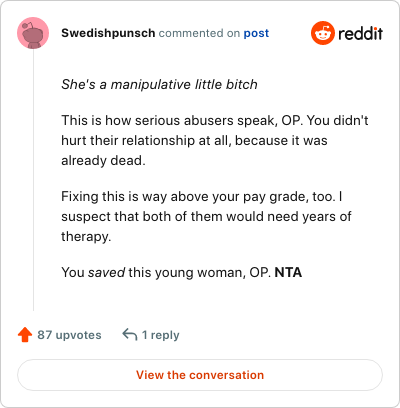This screenshot has height=408, width=400.
Task: Click the Reddit Snoo logo icon
Action: pyautogui.click(x=323, y=33)
